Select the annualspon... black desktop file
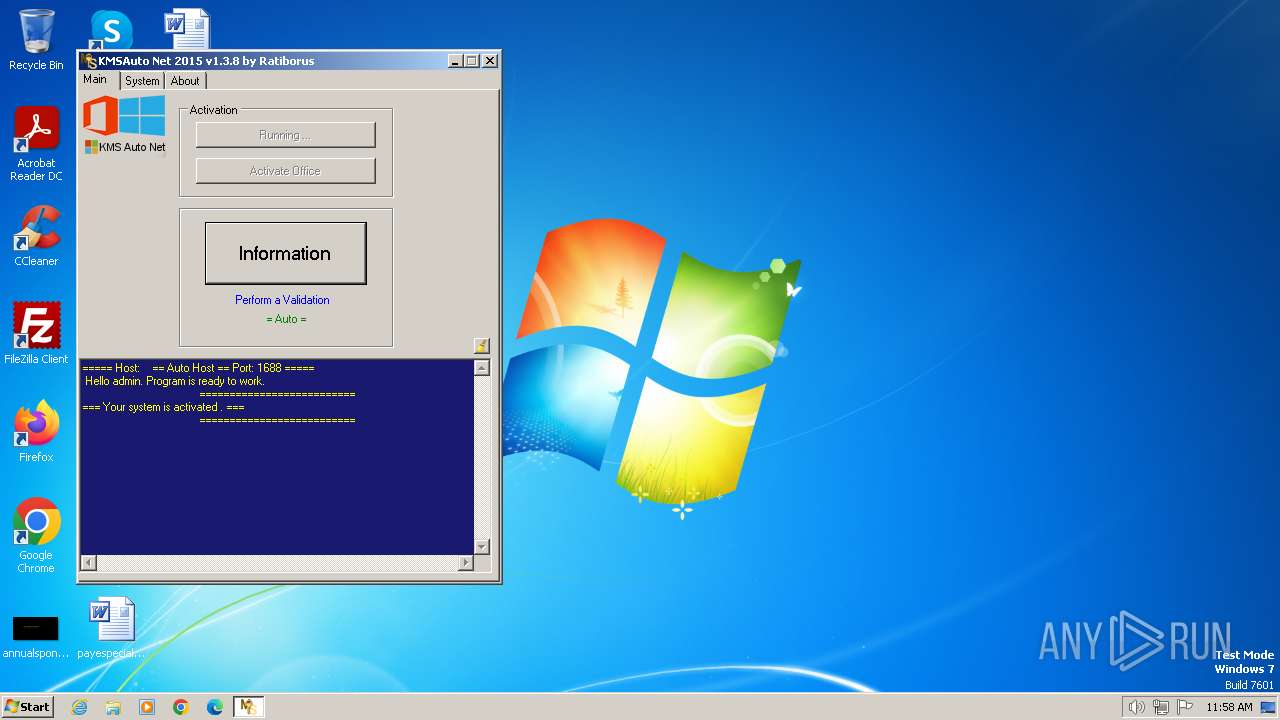The width and height of the screenshot is (1280, 720). coord(36,637)
